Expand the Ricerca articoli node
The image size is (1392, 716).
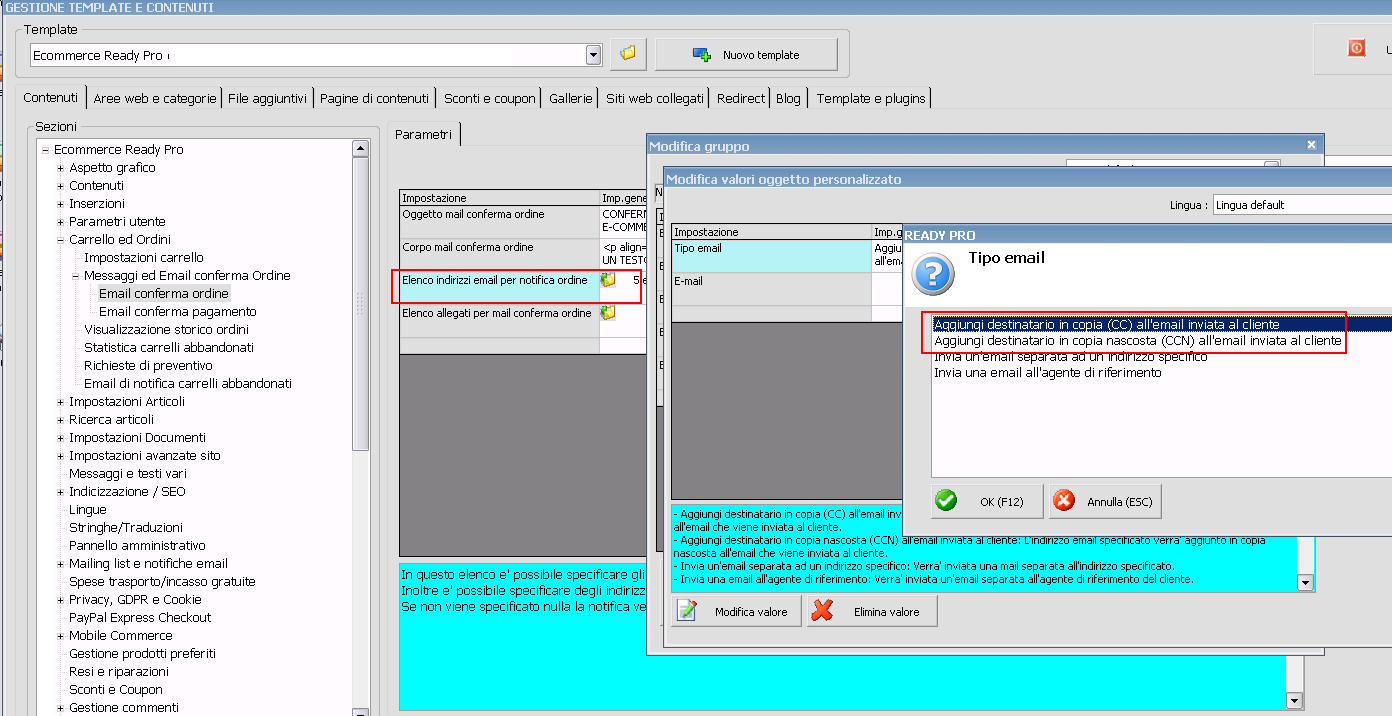tap(61, 420)
